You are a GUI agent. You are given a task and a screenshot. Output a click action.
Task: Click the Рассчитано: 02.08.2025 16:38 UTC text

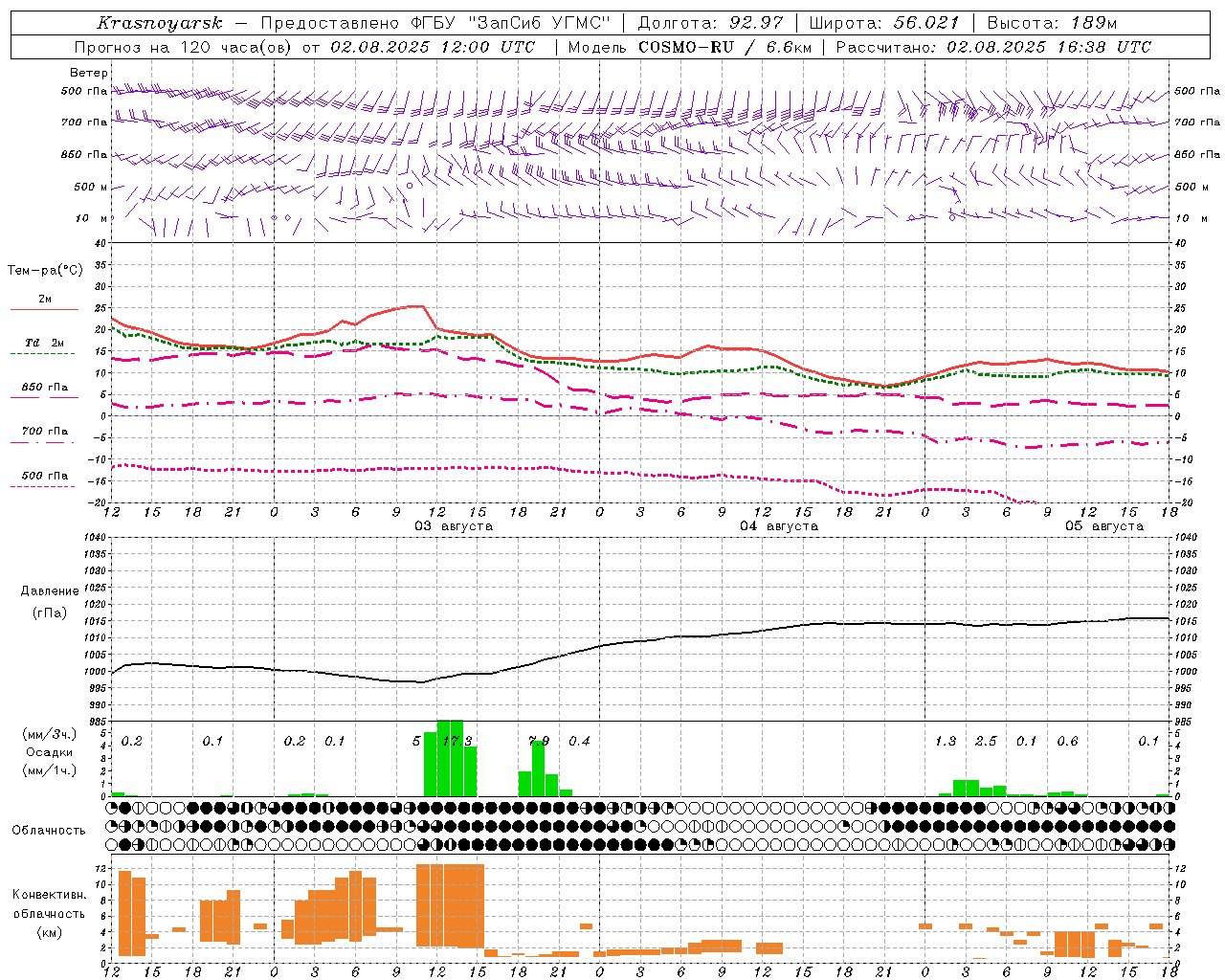click(x=993, y=47)
